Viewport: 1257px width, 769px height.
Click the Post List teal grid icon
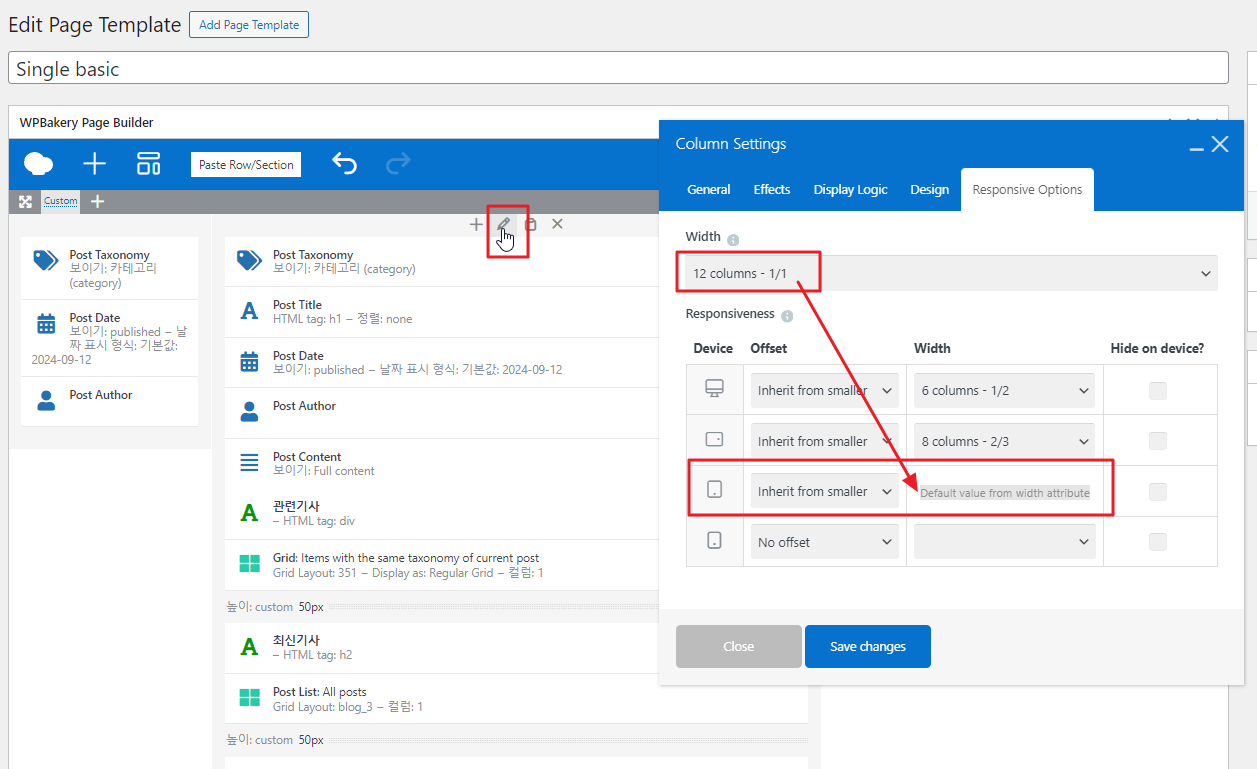249,698
